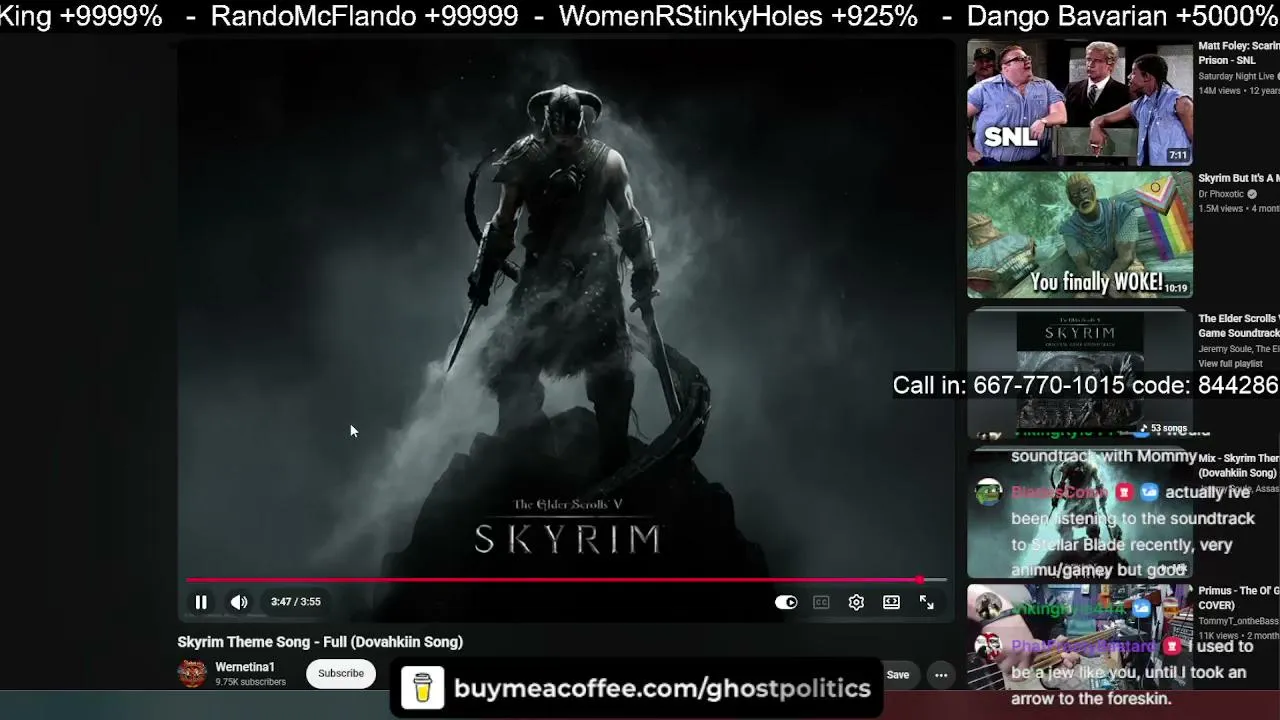Click '9.75K subscribers' under the channel name
Screen dimensions: 1280x720
coord(250,682)
